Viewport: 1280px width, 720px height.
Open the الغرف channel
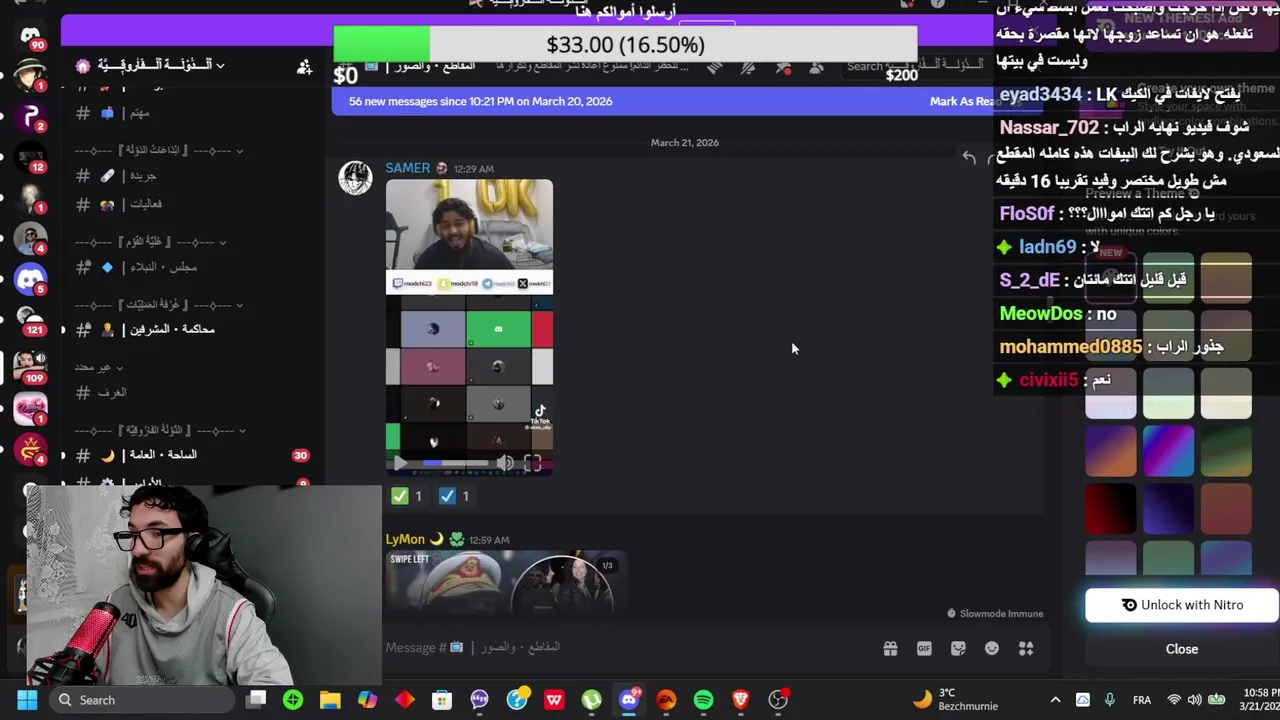(190, 392)
